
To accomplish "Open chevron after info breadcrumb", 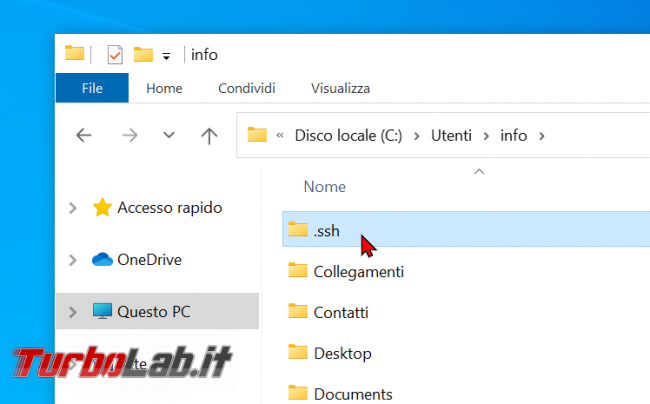I will click(x=542, y=136).
